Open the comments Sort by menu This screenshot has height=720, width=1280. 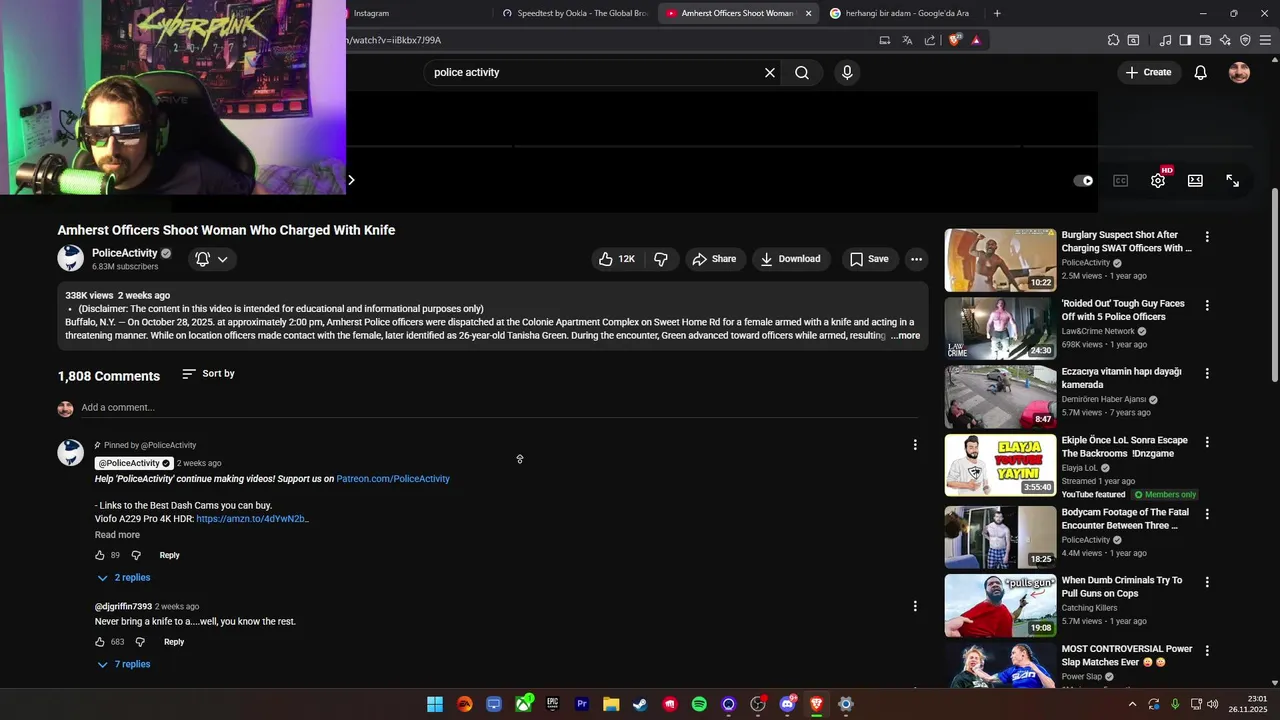pos(209,374)
